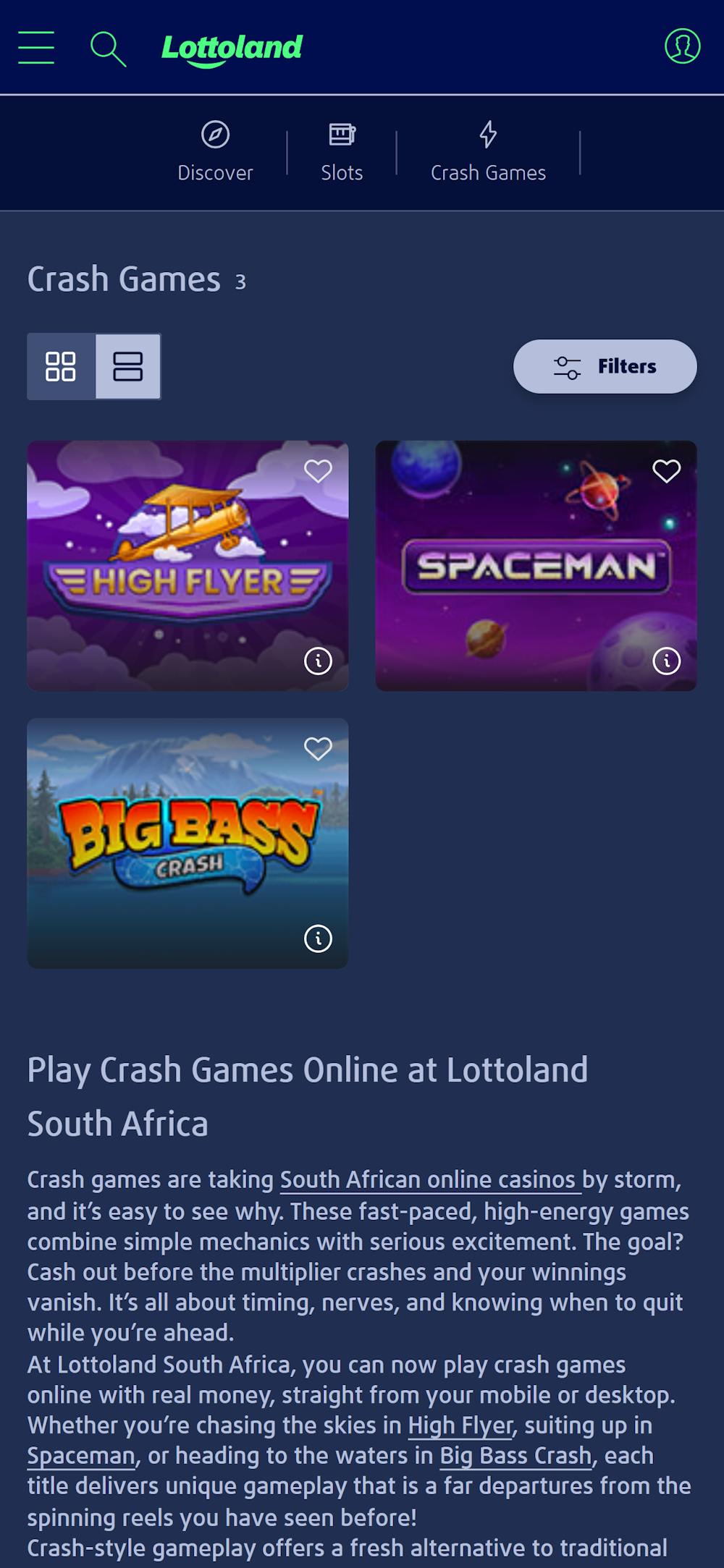Select the Crash Games tab
Screen dimensions: 724x1568
tap(488, 153)
